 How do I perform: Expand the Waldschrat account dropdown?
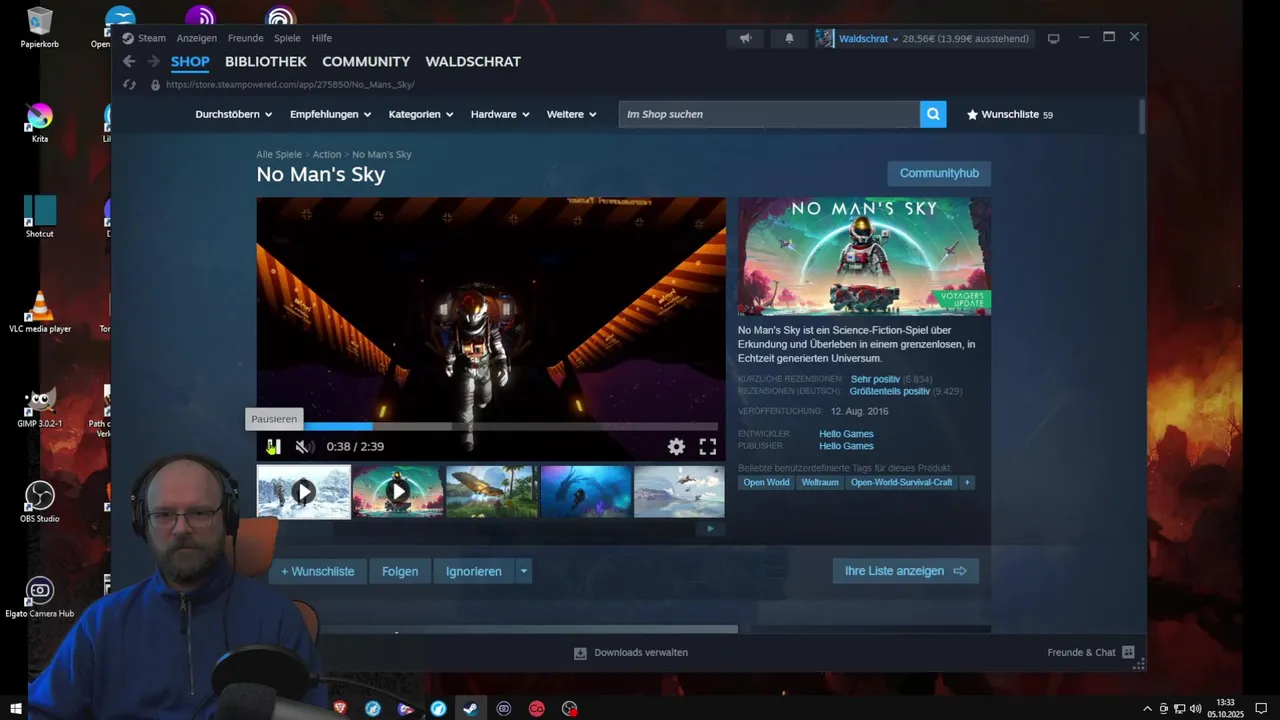[x=868, y=38]
